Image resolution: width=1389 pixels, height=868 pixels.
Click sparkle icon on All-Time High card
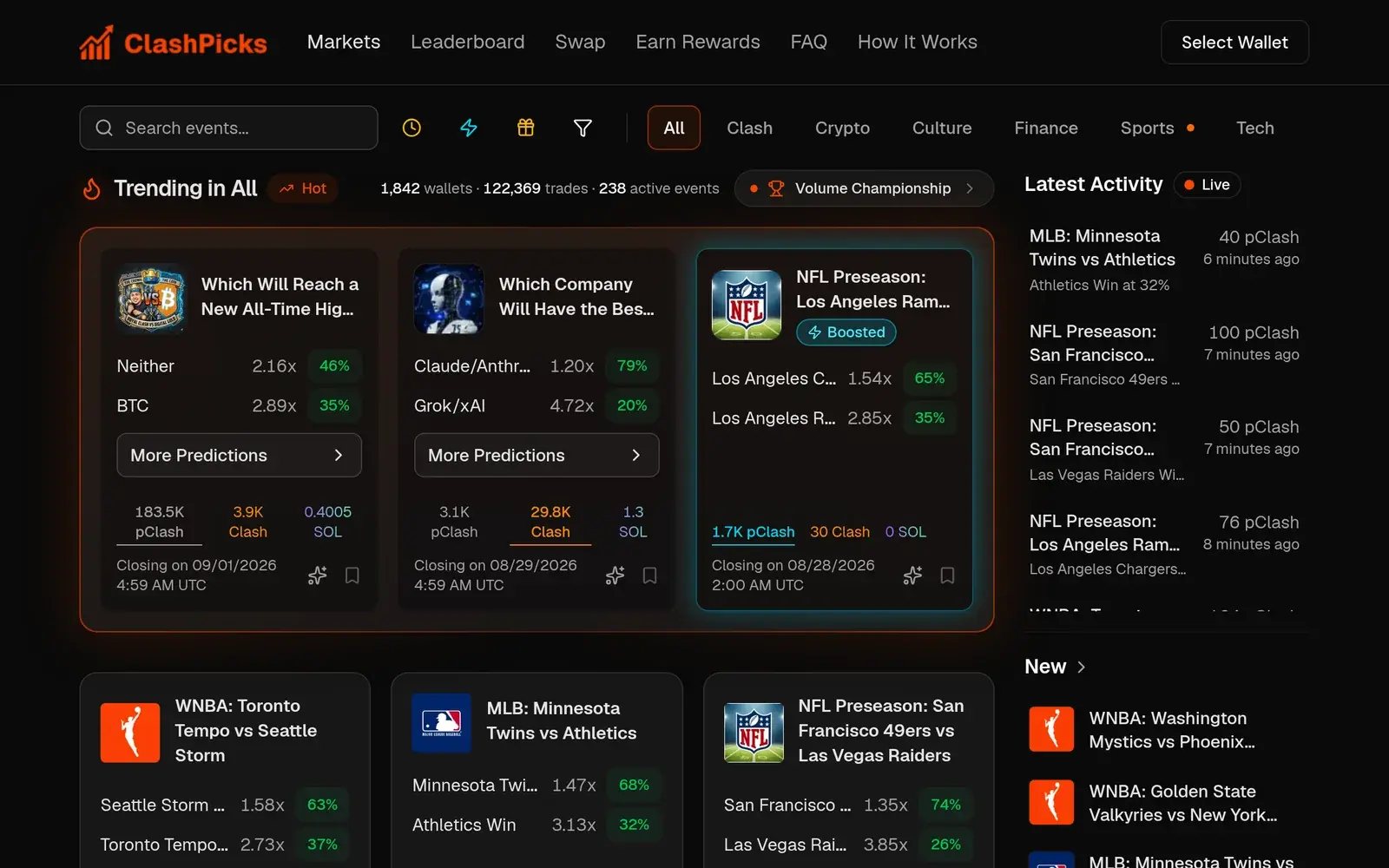pos(318,575)
